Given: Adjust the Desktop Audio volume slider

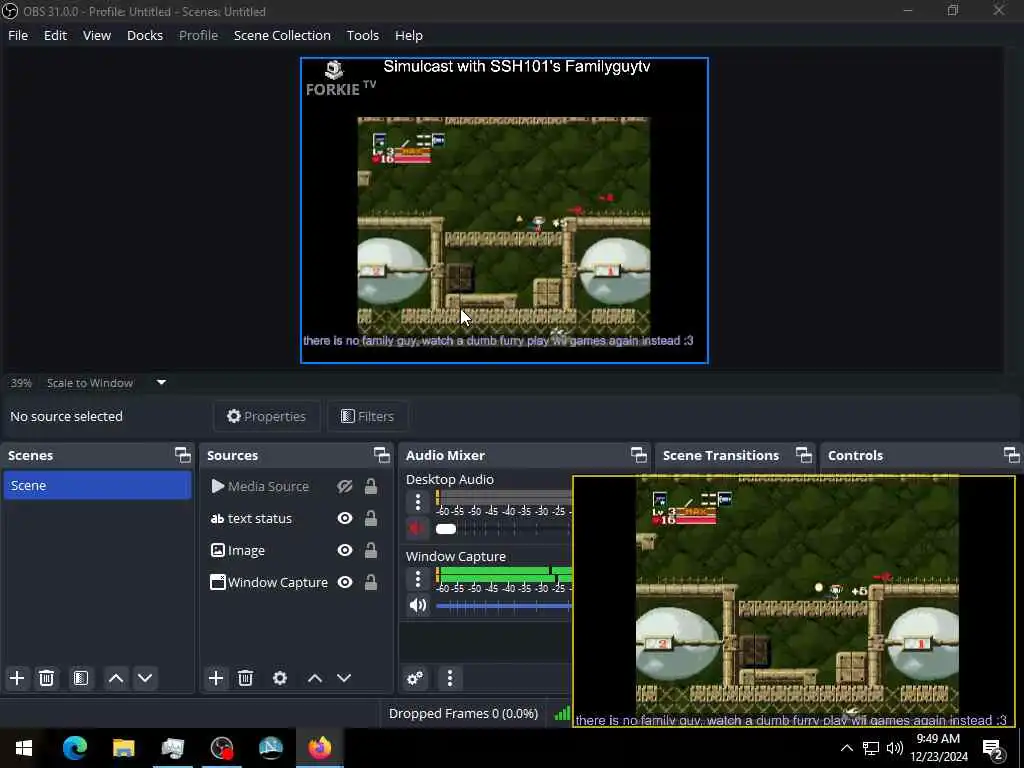Looking at the screenshot, I should (503, 529).
